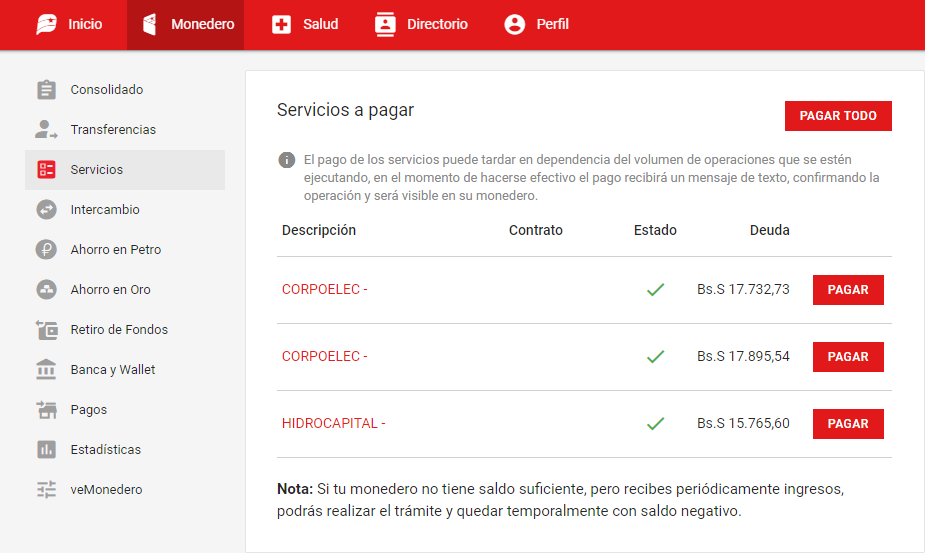Click the PAGAR TODO button

tap(838, 116)
